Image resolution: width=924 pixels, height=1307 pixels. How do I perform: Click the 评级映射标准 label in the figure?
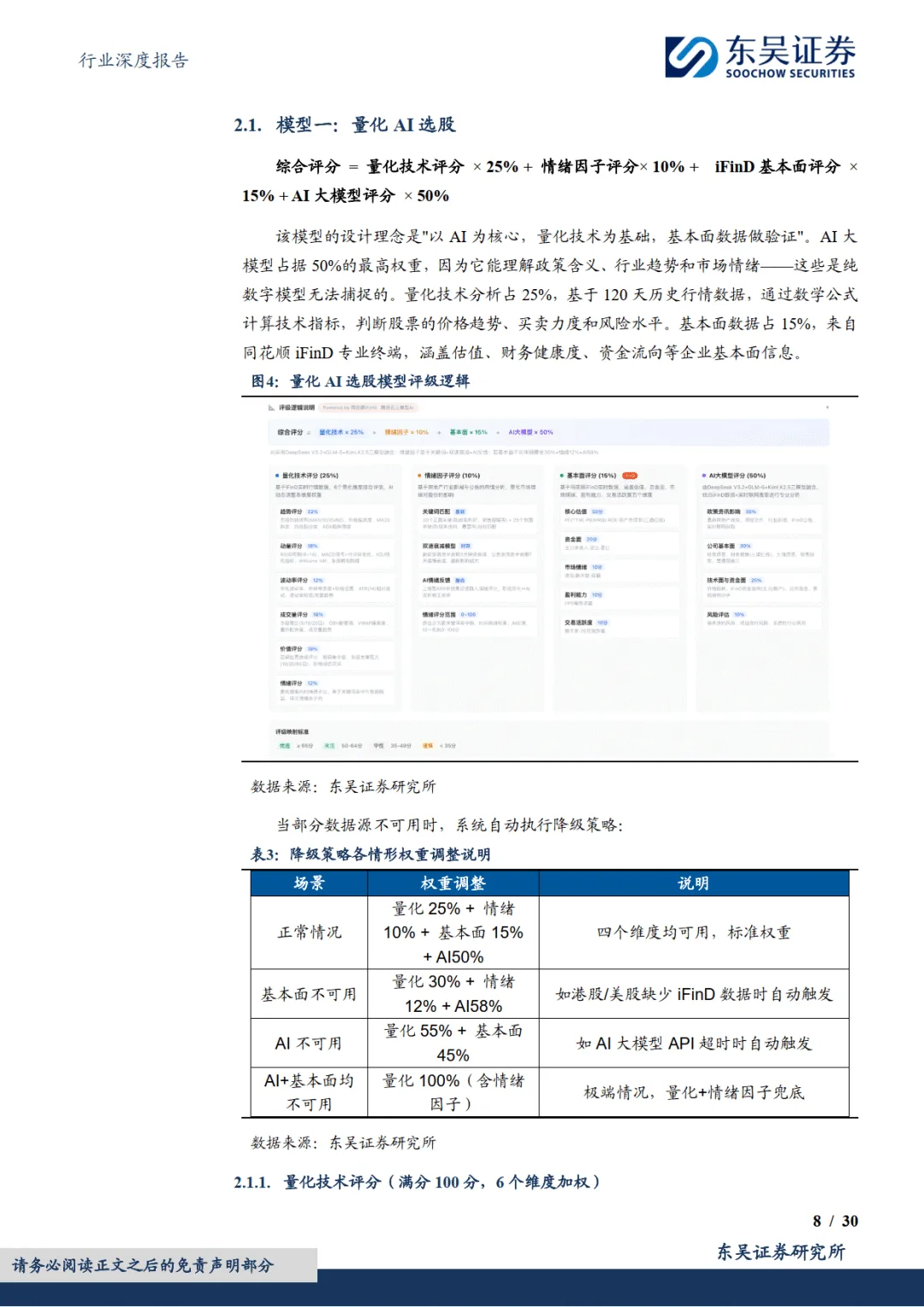(293, 732)
